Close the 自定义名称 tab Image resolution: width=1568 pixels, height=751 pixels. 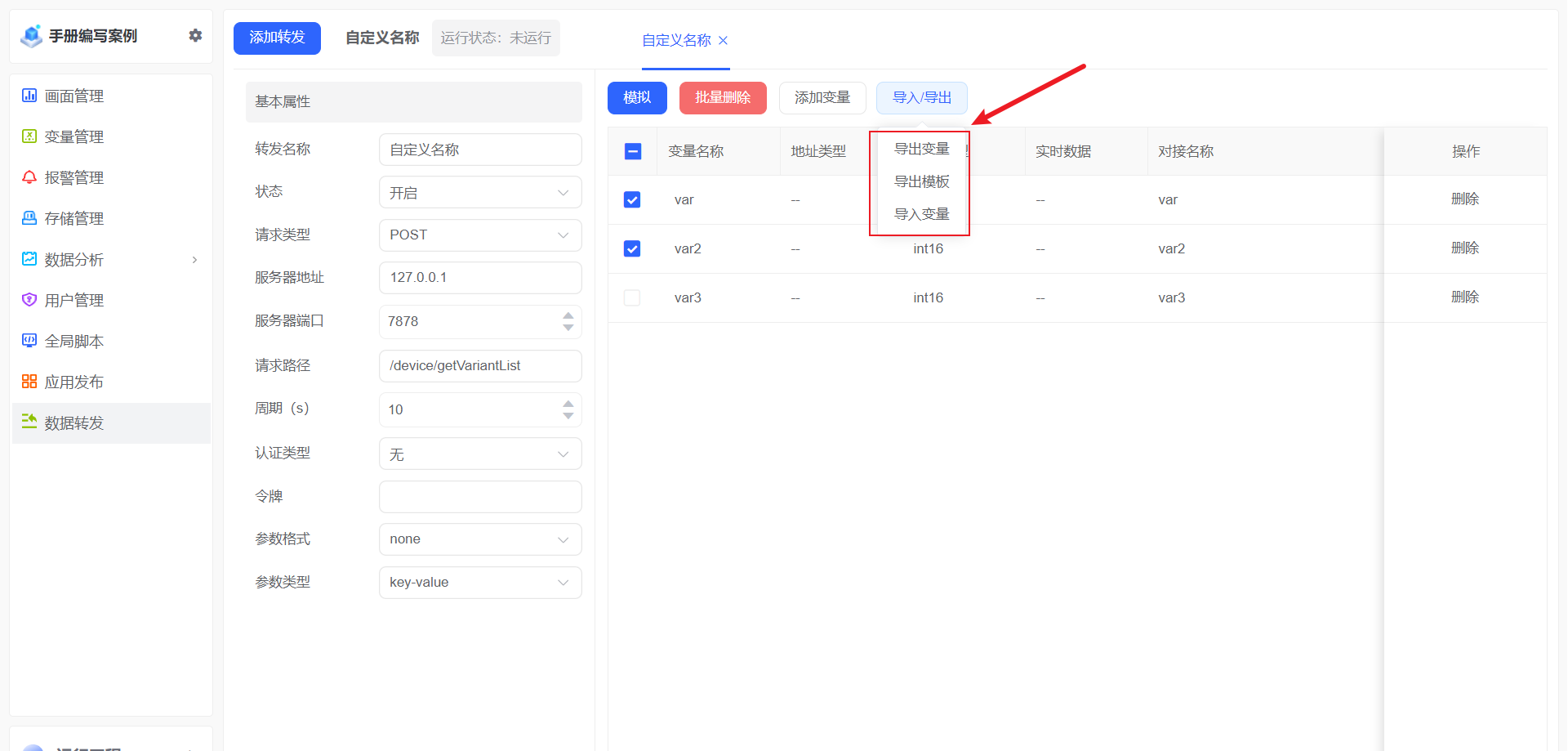click(x=723, y=41)
